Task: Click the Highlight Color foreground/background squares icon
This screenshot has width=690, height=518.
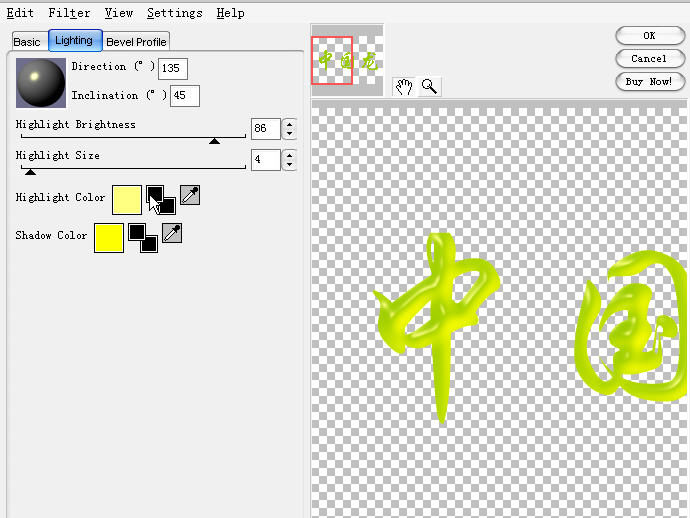Action: 160,199
